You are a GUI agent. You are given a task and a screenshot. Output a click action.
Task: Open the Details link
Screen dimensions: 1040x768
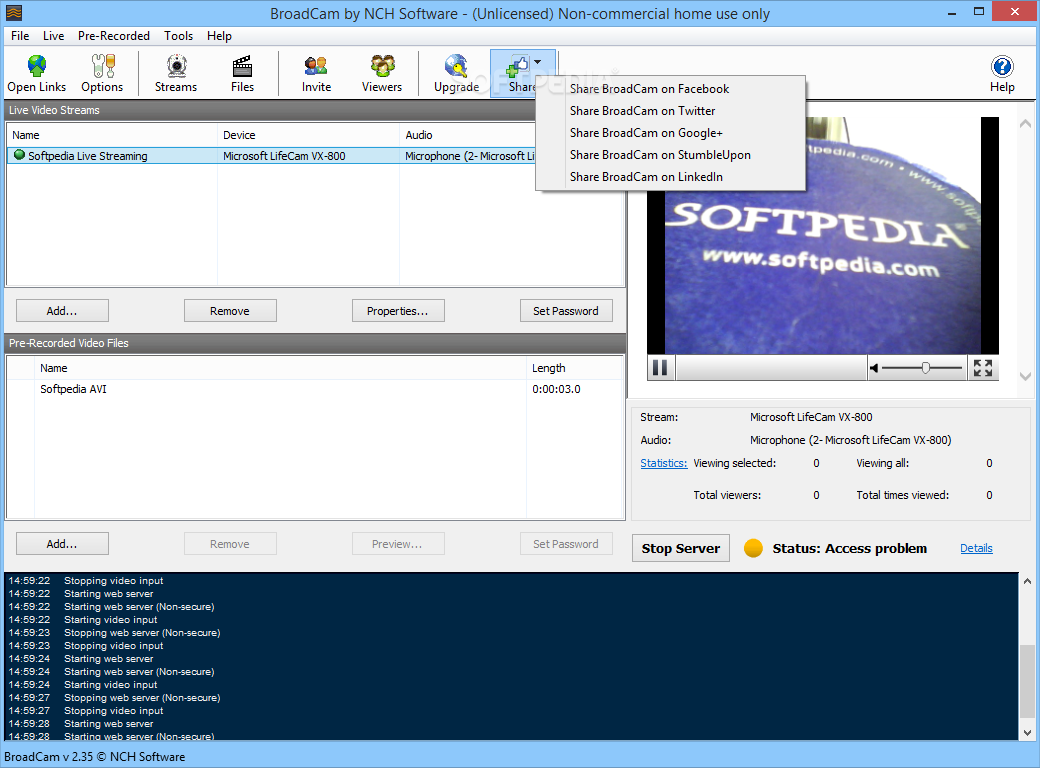976,548
